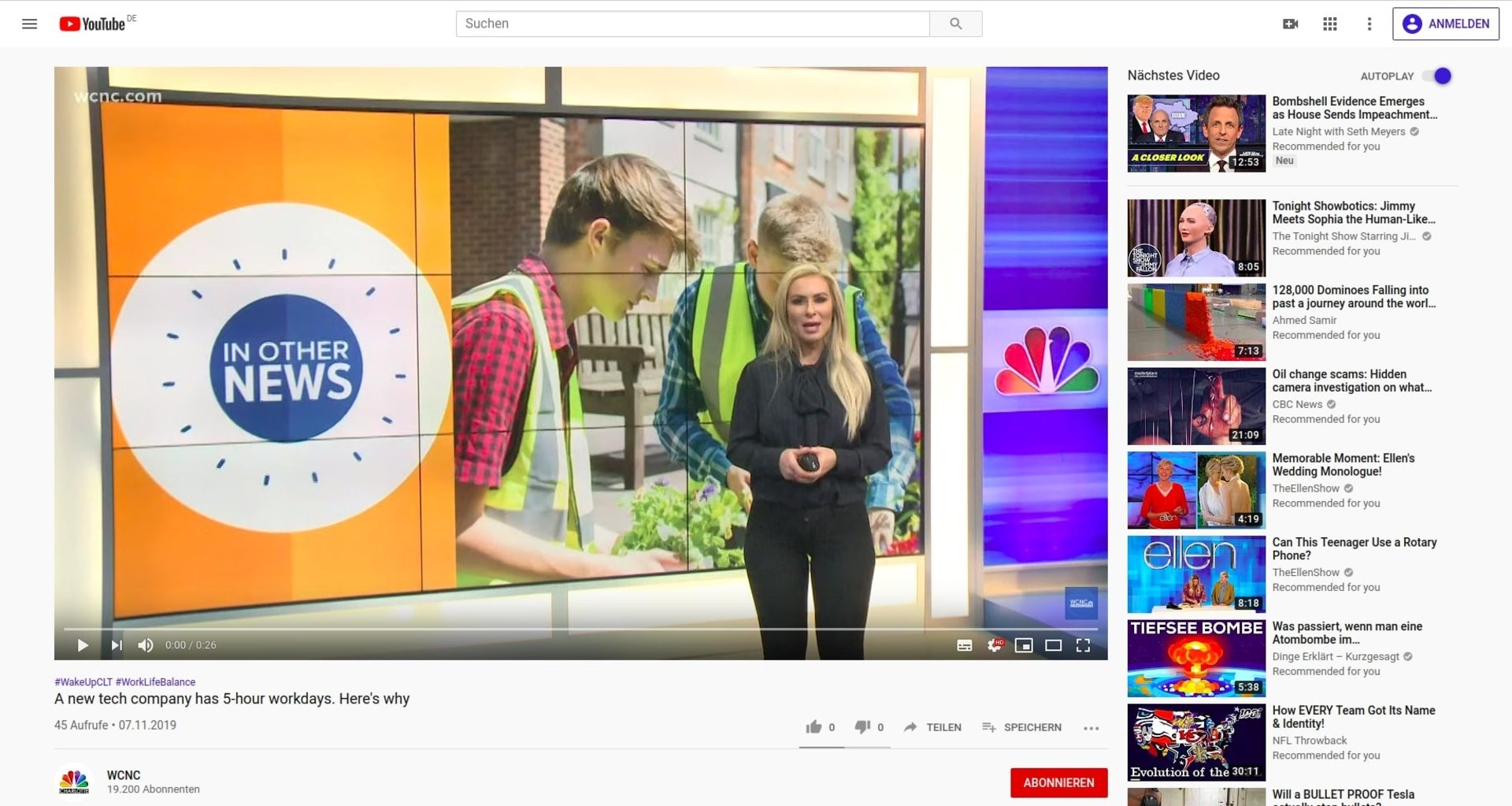Screen dimensions: 1512x806
Task: Open TIEFSEE BOMBE video thumbnail
Action: [1196, 659]
